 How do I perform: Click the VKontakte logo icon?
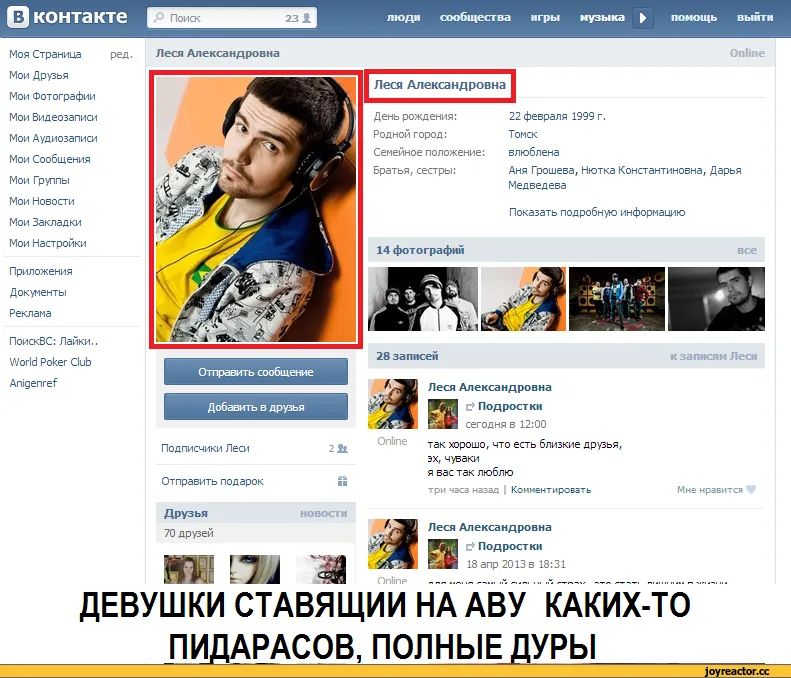tap(18, 17)
